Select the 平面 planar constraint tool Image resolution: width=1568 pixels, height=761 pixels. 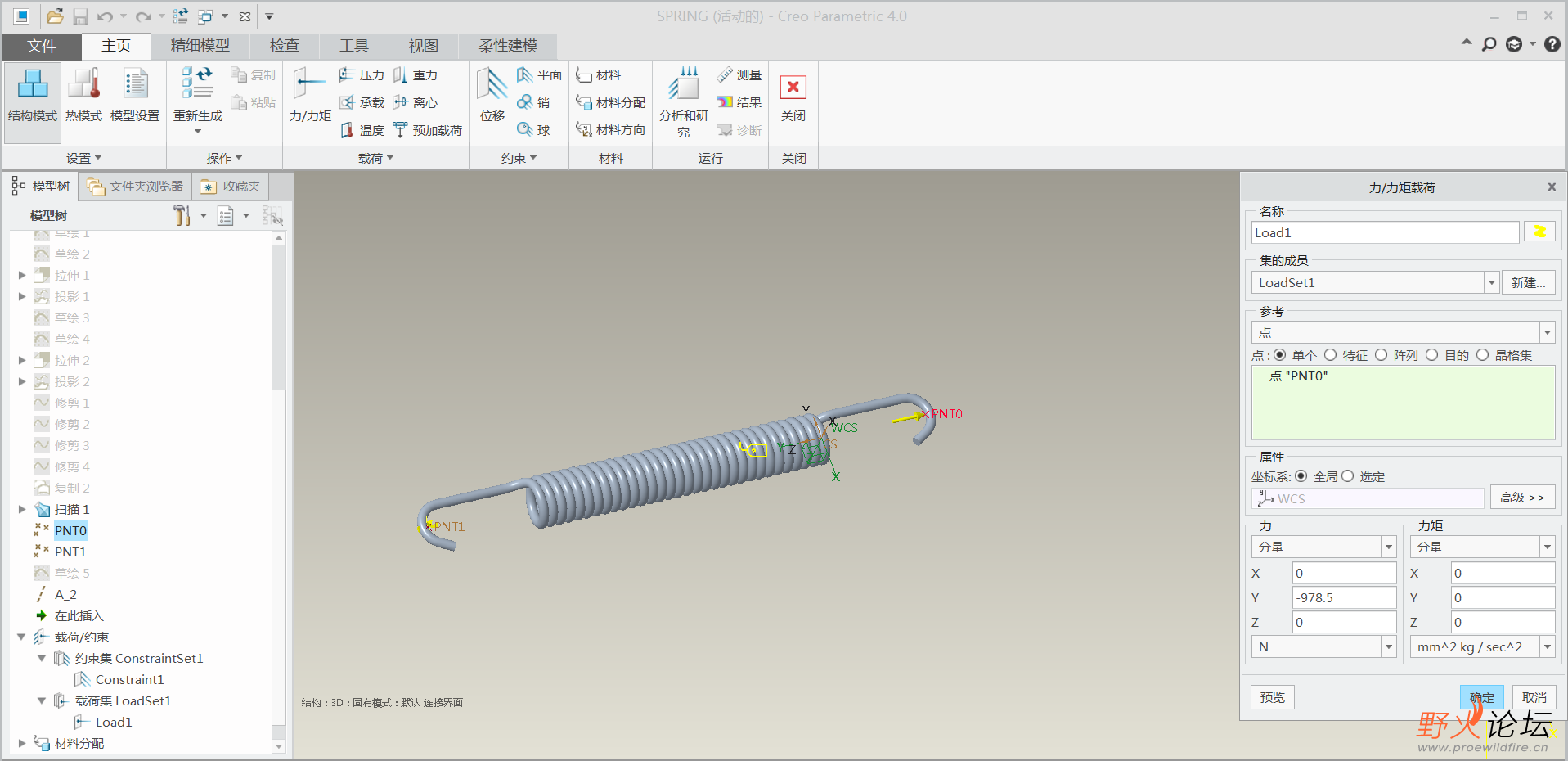tap(539, 75)
